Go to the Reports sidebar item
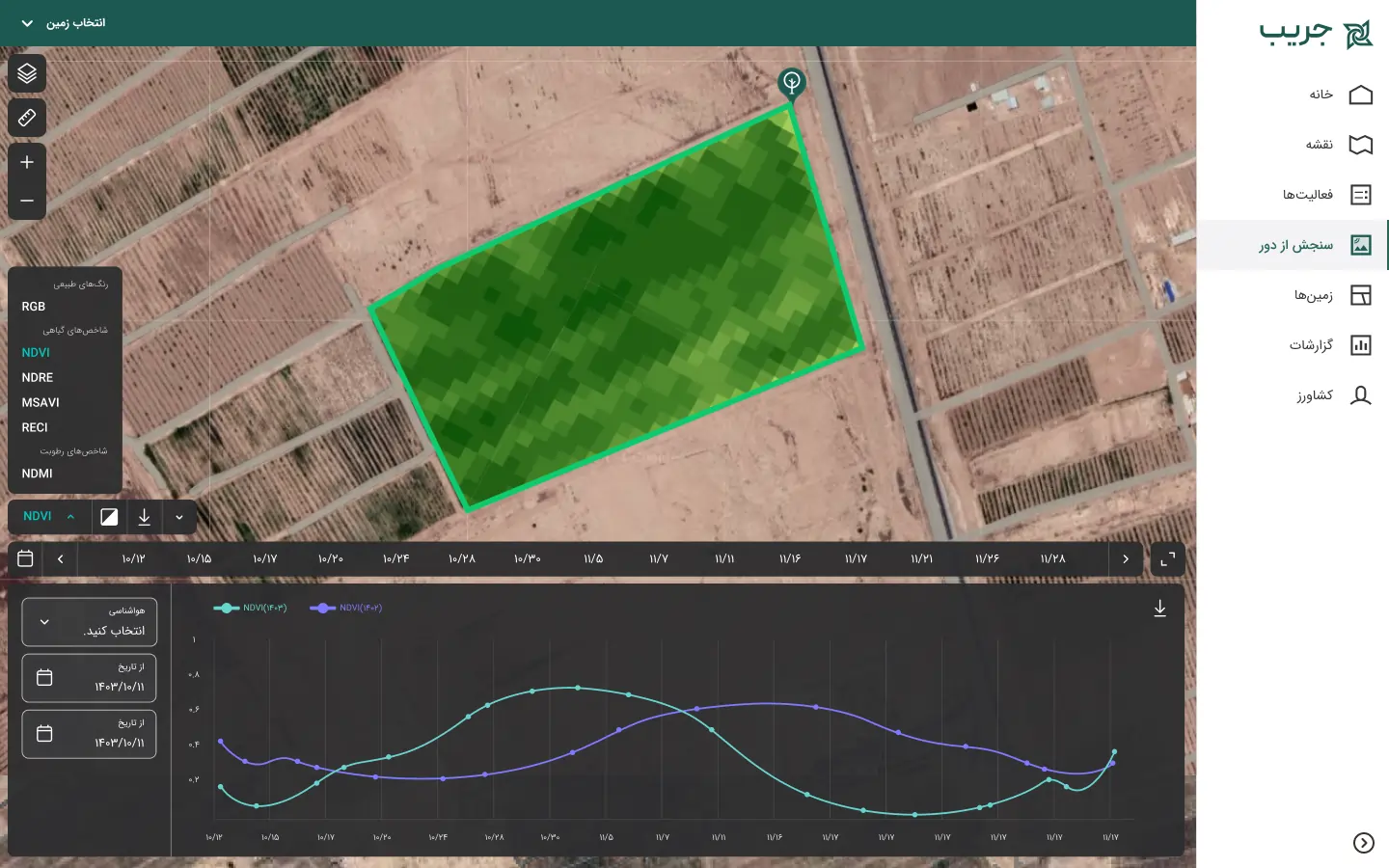Image resolution: width=1389 pixels, height=868 pixels. pyautogui.click(x=1329, y=344)
